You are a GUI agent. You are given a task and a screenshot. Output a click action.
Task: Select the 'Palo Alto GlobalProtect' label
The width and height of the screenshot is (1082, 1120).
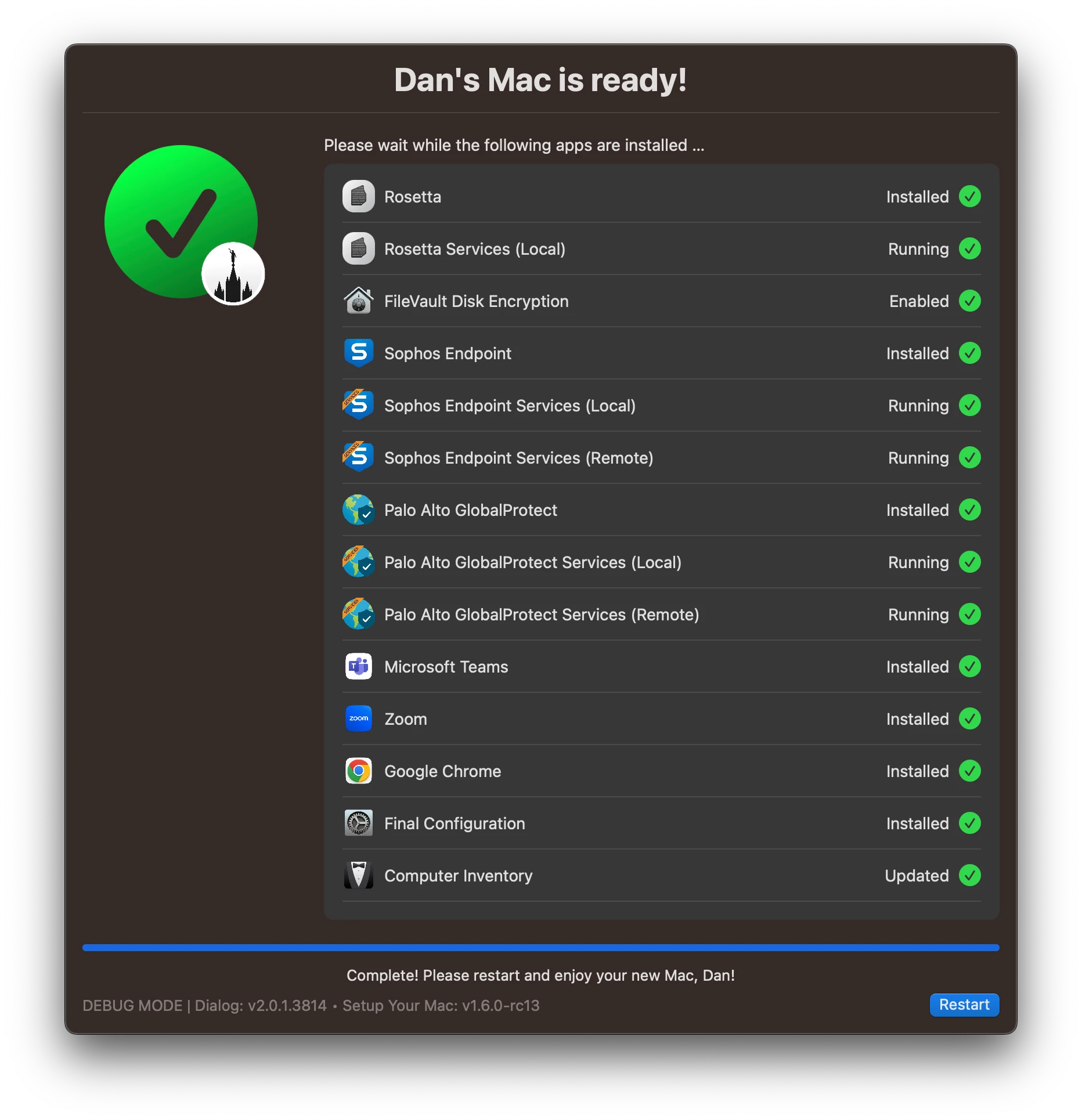470,510
